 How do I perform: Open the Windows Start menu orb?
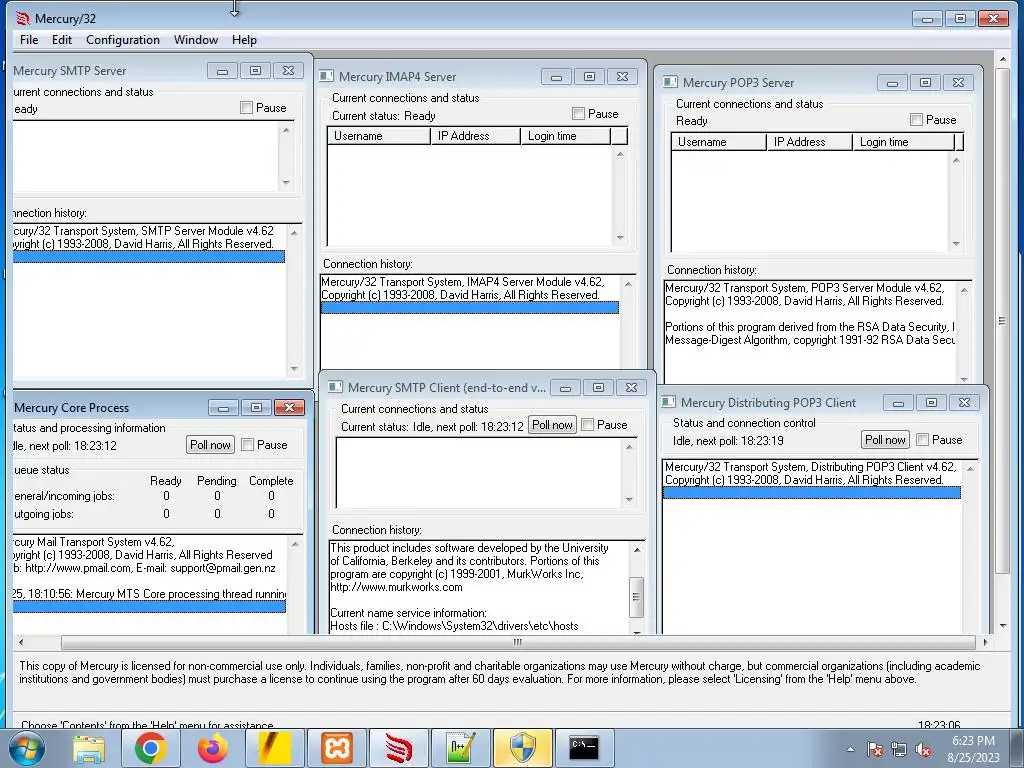coord(27,748)
